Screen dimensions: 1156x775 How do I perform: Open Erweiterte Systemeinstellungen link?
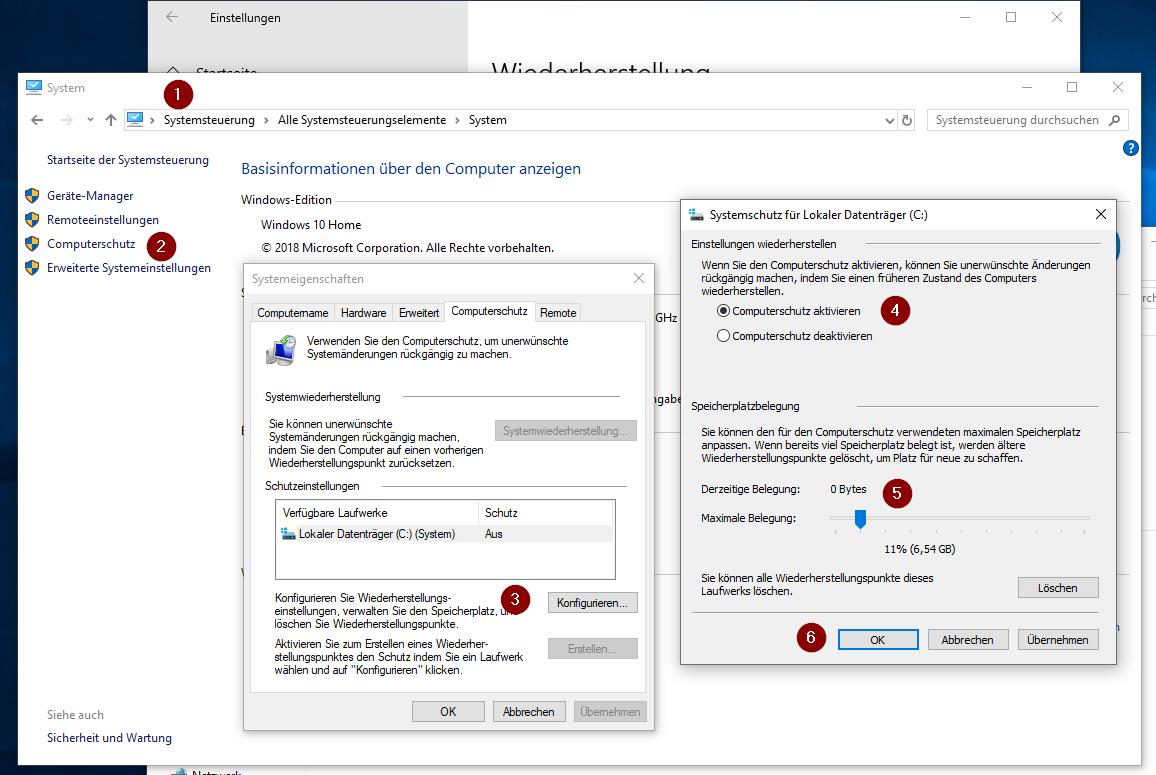coord(129,268)
